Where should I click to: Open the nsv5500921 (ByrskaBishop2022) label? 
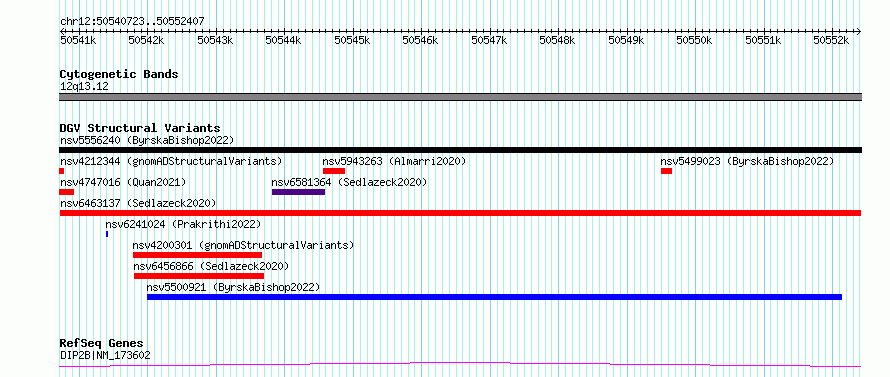pyautogui.click(x=233, y=287)
